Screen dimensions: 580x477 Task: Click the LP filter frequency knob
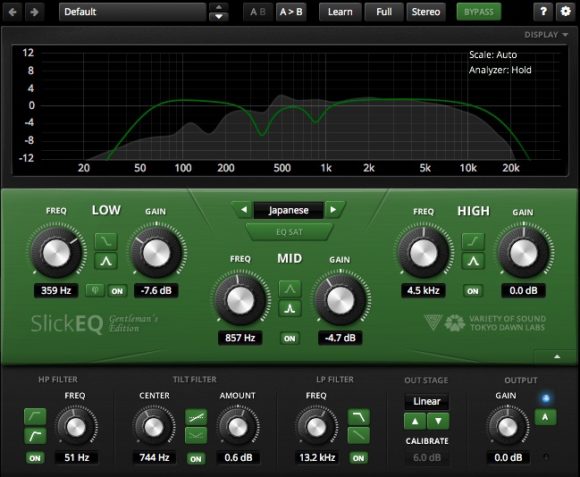pyautogui.click(x=317, y=427)
